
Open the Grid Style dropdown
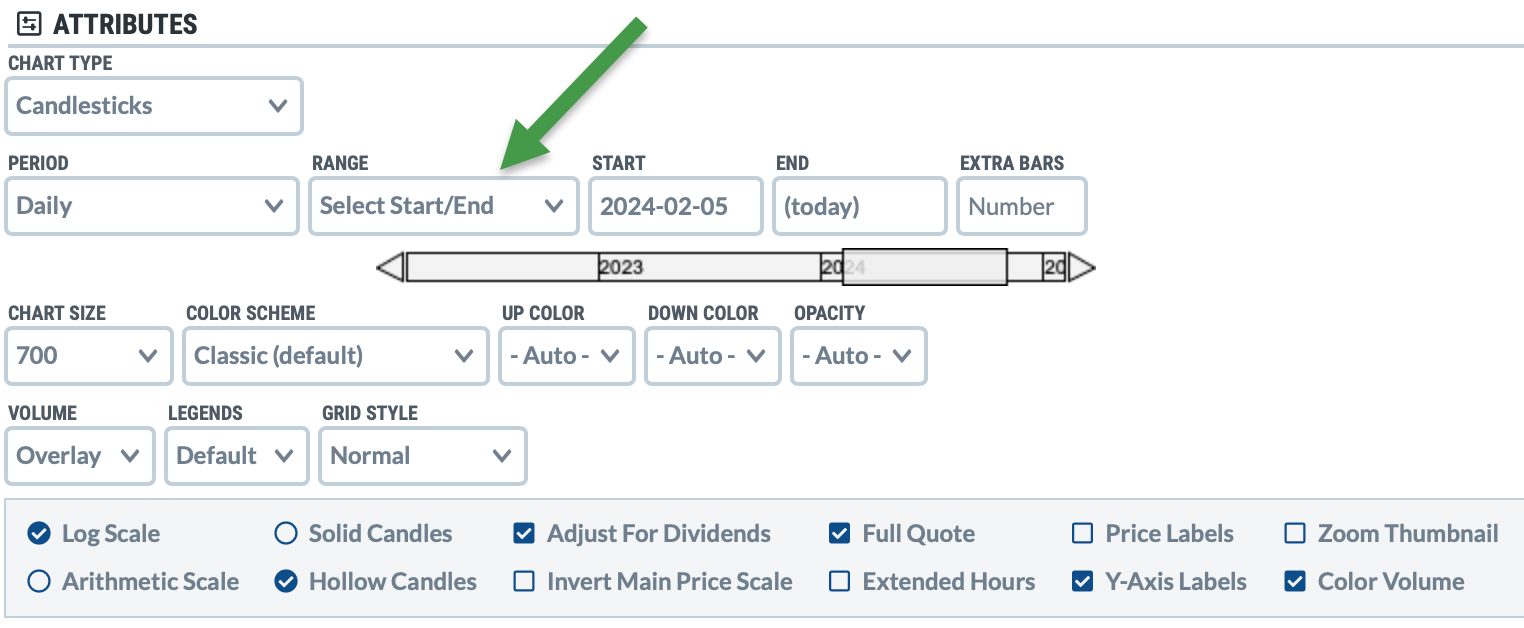pyautogui.click(x=422, y=456)
